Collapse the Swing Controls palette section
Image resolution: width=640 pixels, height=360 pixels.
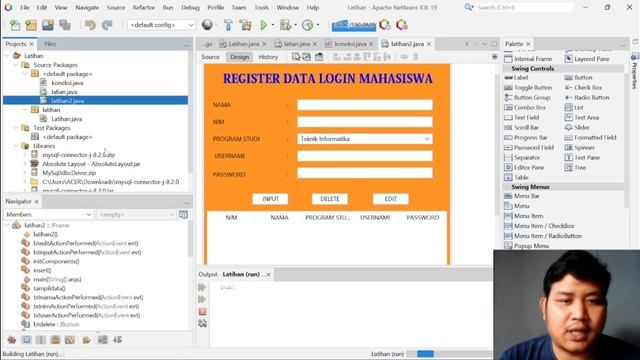507,69
